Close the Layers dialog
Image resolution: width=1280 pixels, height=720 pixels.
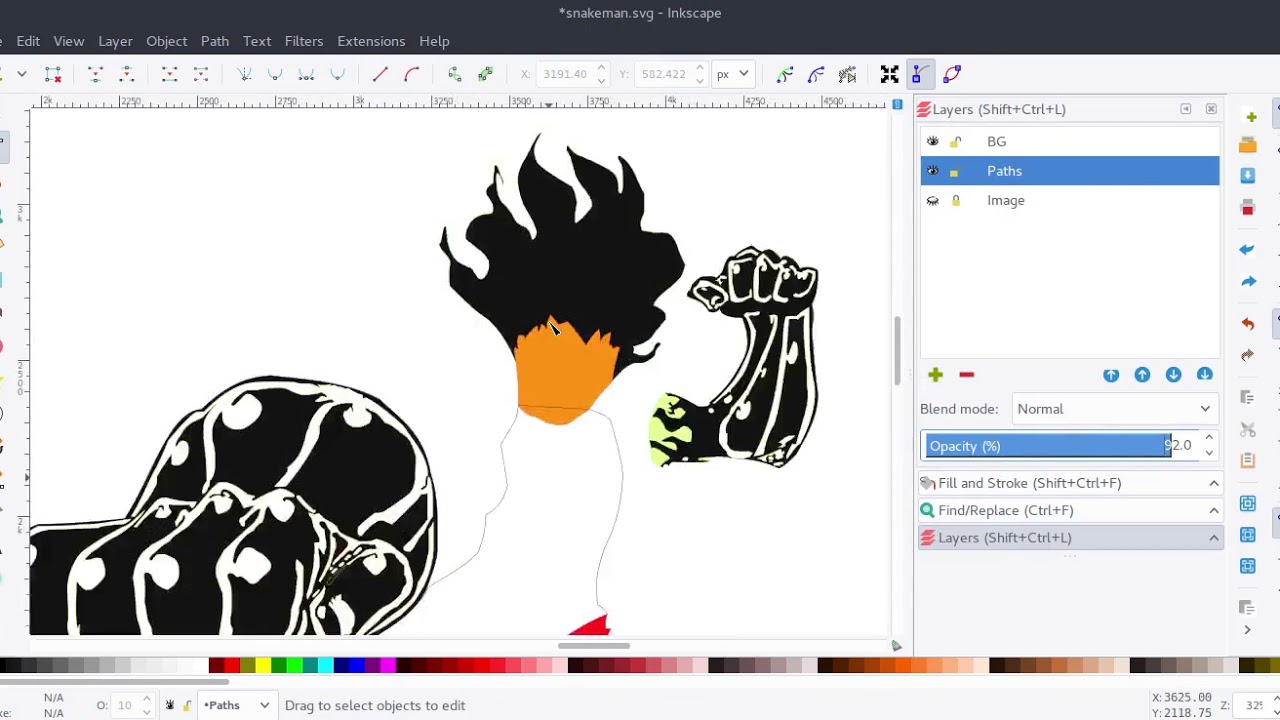point(1211,109)
